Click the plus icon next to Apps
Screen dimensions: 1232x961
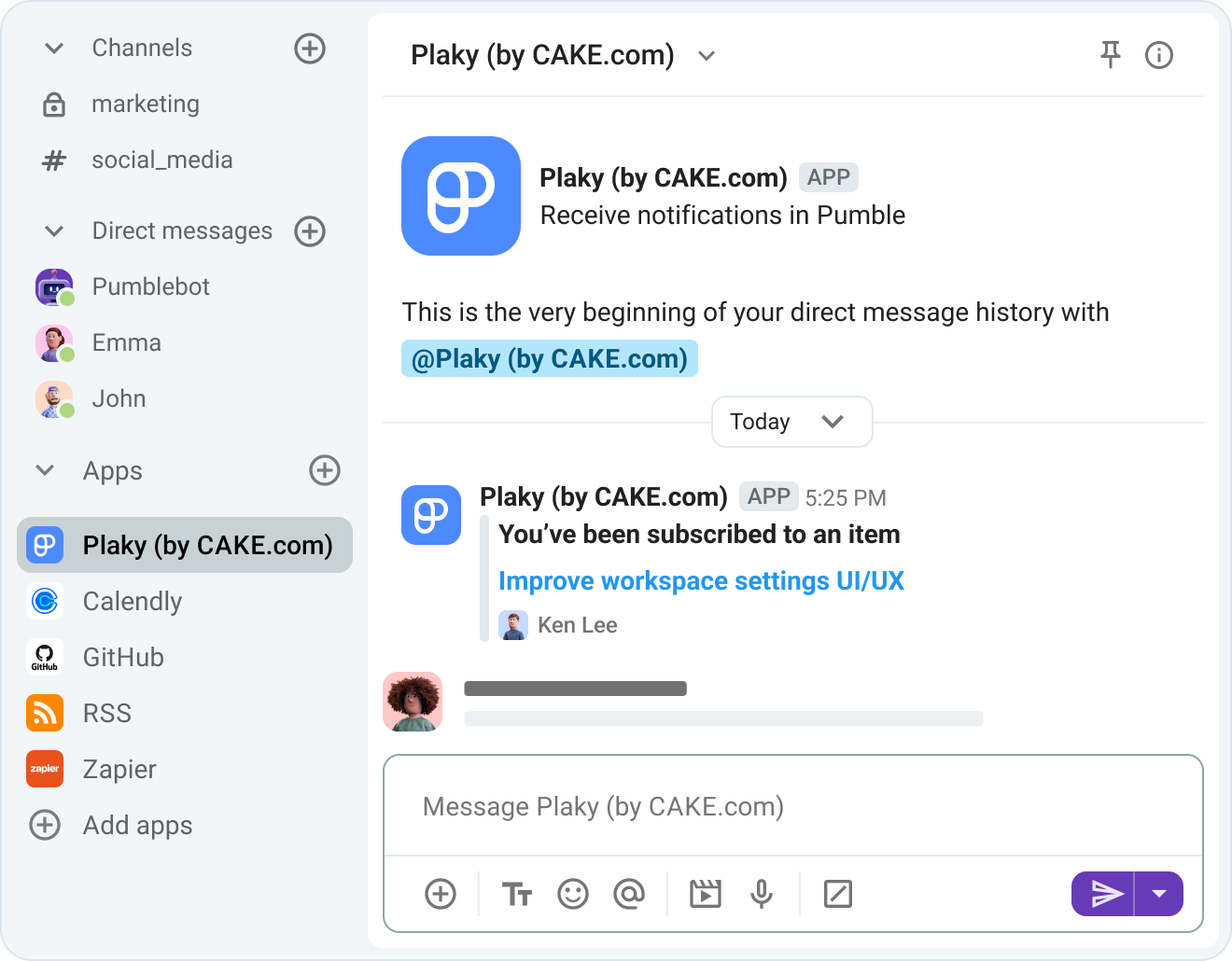(x=325, y=470)
